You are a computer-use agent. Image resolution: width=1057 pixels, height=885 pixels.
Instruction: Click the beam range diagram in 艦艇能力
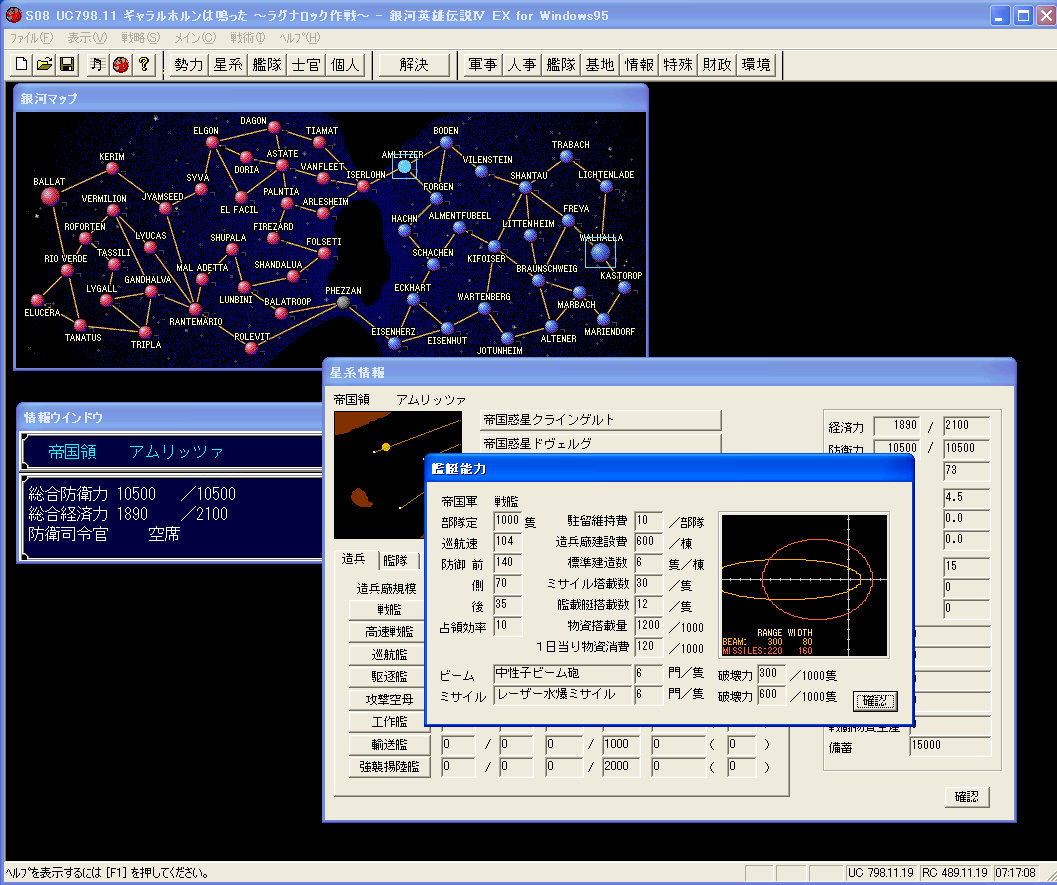coord(804,586)
